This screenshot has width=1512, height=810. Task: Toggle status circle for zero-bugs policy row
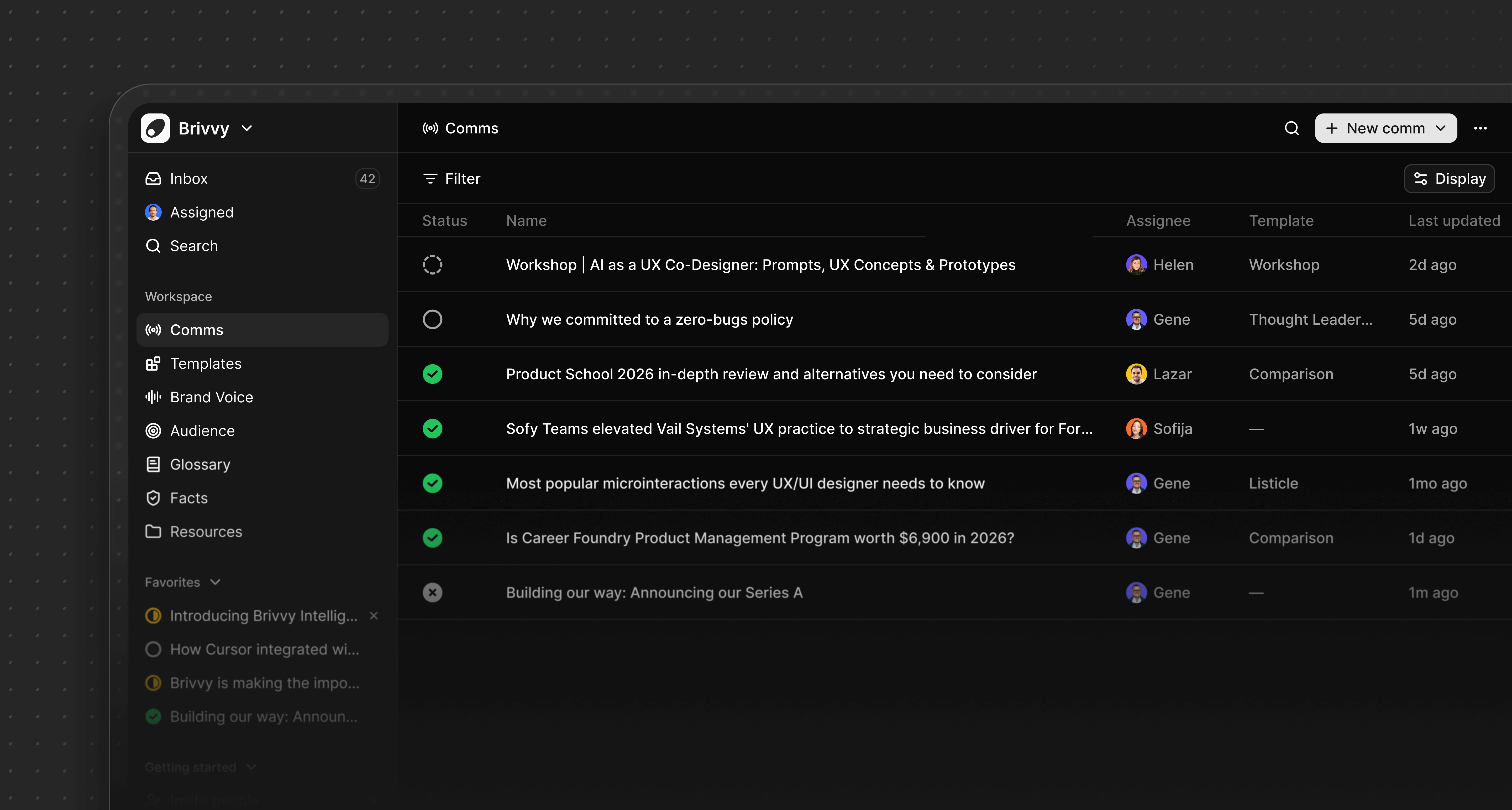pos(433,320)
